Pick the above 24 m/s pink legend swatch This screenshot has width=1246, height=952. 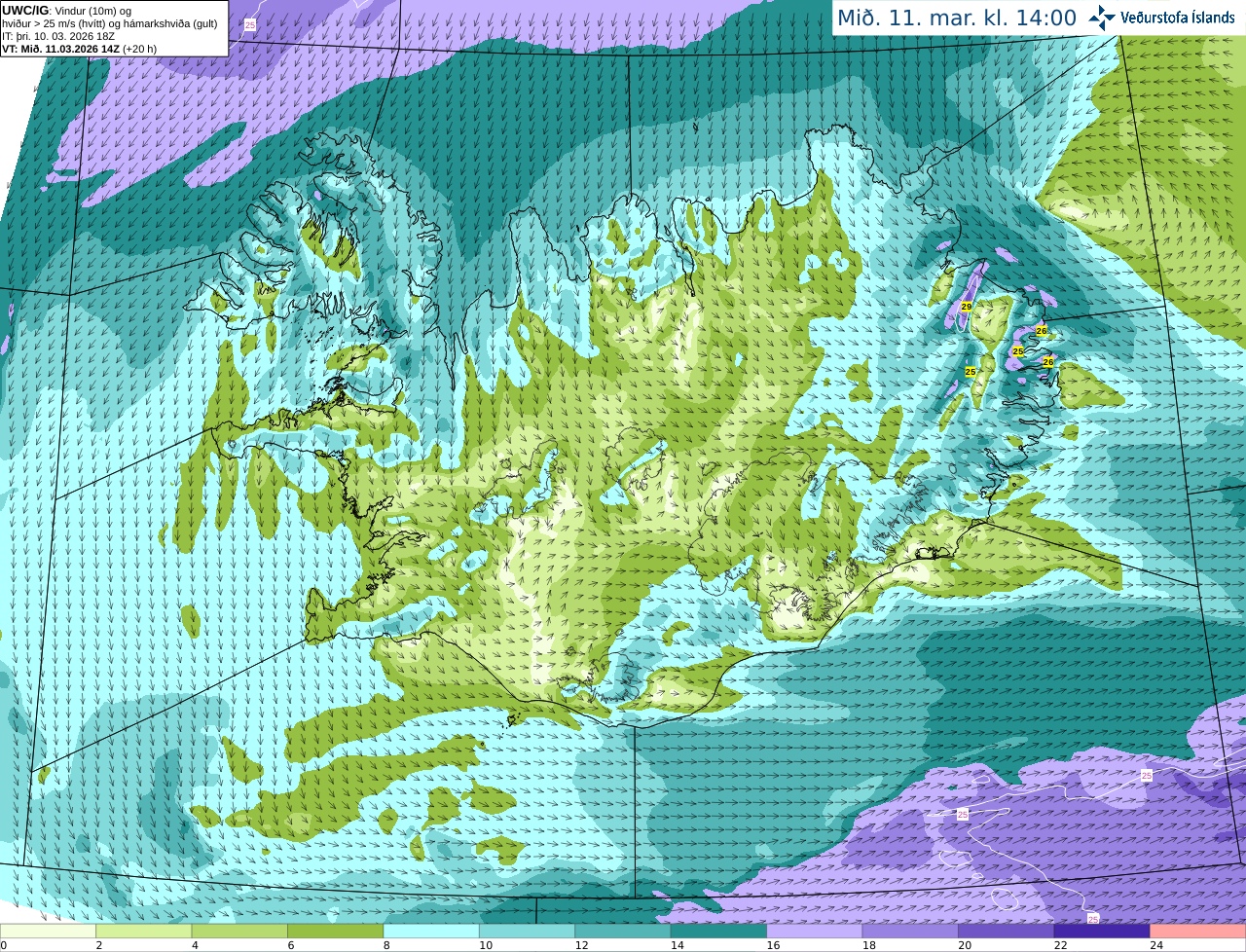[1198, 931]
